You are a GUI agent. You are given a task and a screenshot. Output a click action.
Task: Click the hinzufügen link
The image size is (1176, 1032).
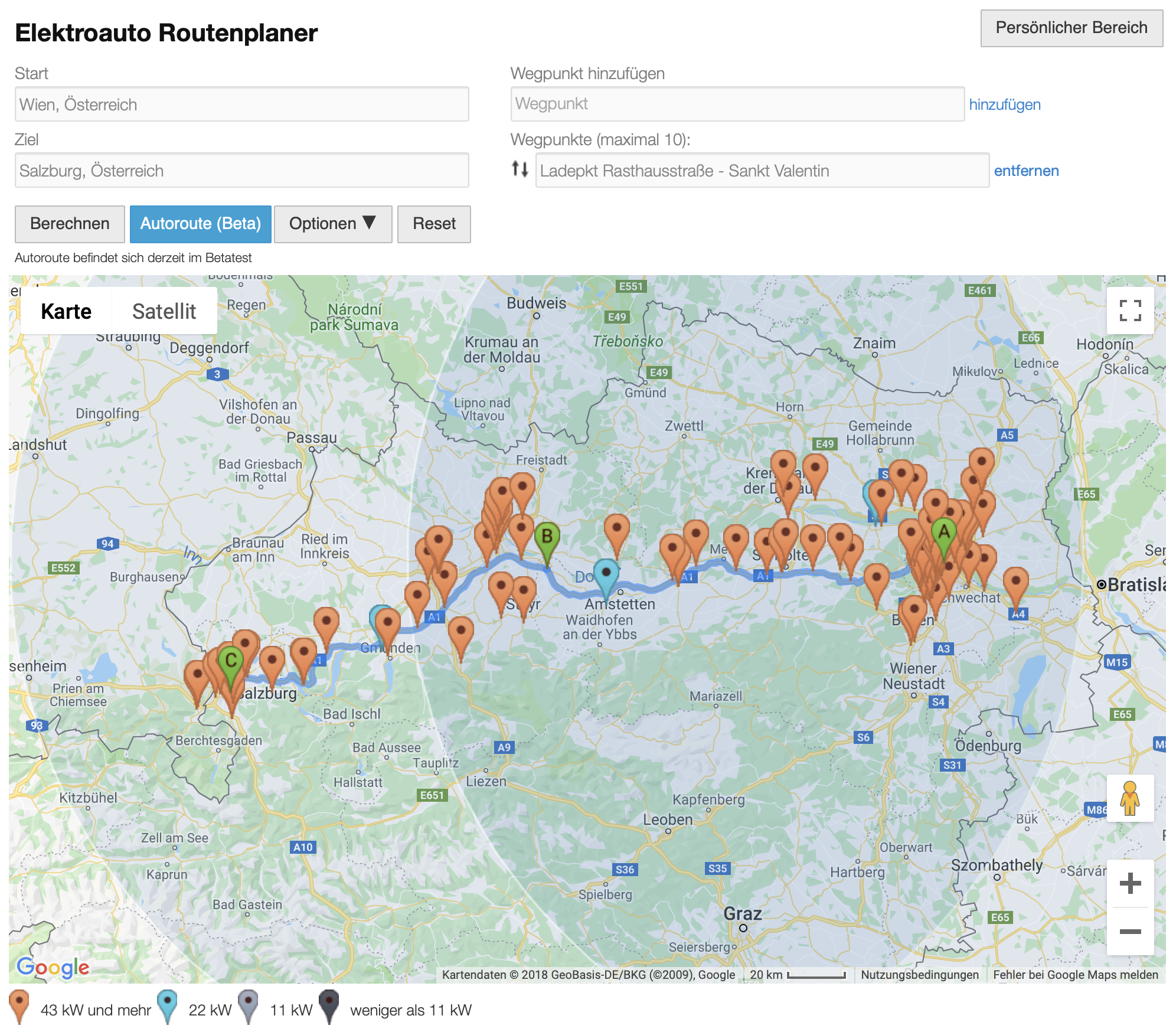pos(1005,104)
